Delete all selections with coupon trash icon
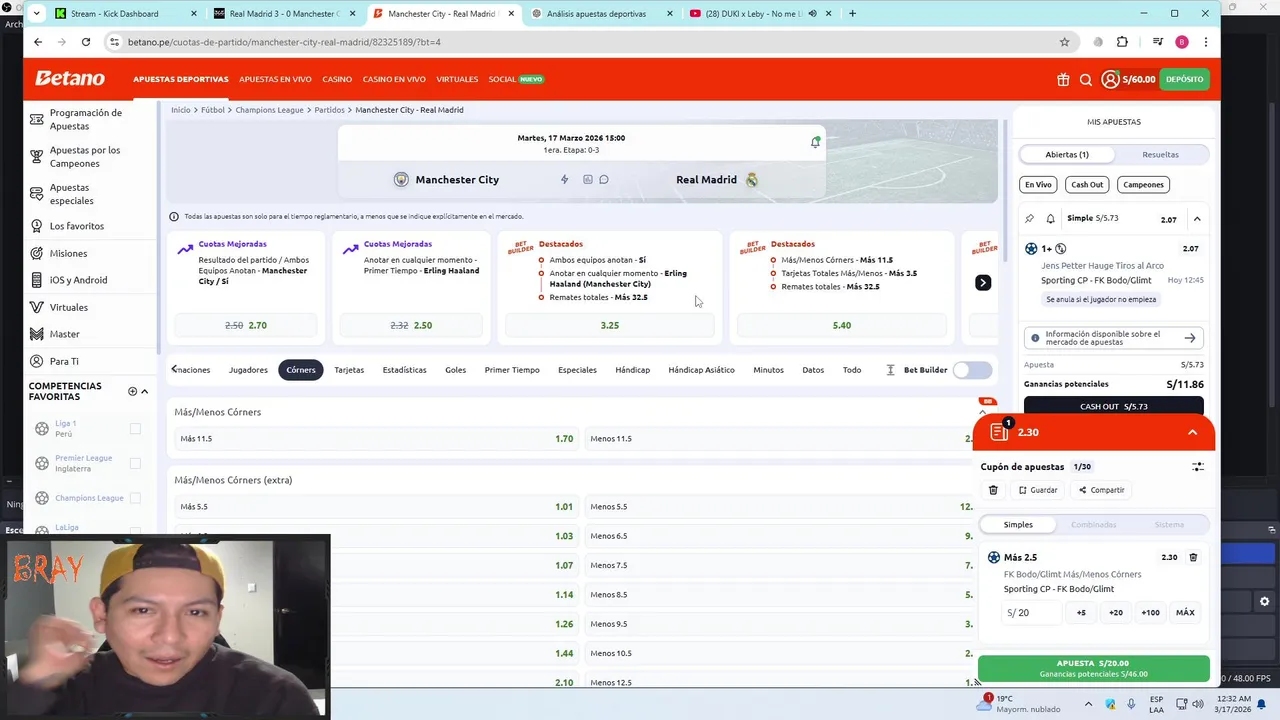 (993, 490)
